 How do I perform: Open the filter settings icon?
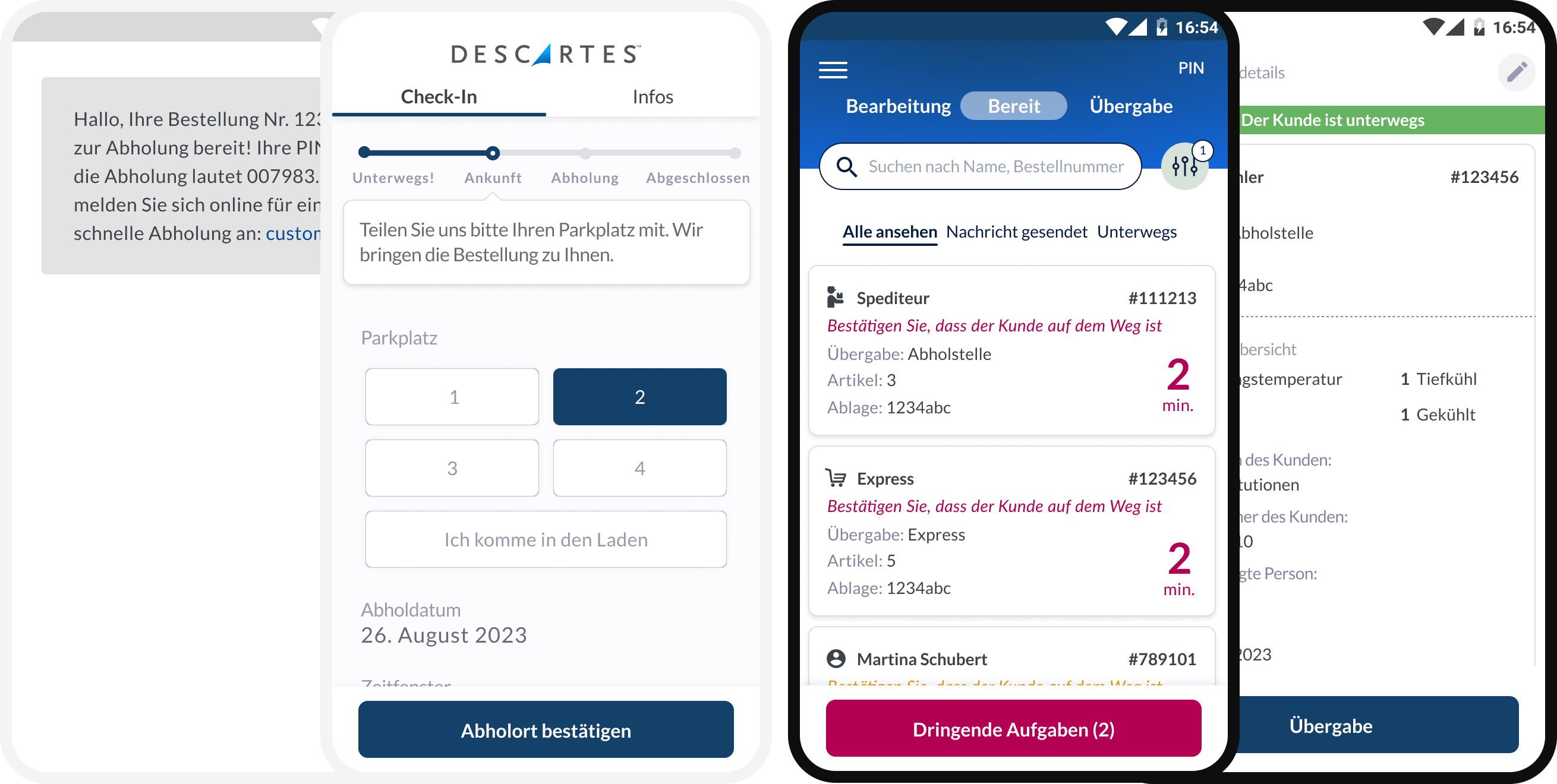pyautogui.click(x=1184, y=166)
